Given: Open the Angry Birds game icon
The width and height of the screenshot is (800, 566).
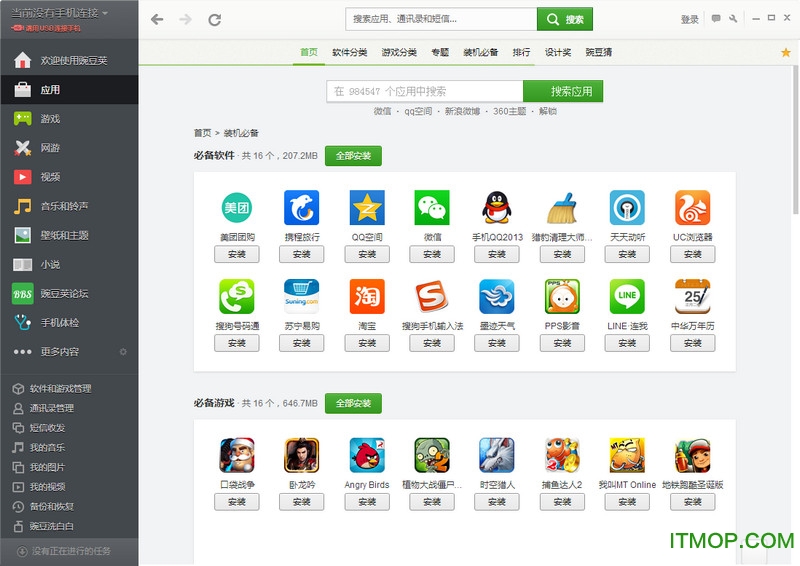Looking at the screenshot, I should pos(367,455).
